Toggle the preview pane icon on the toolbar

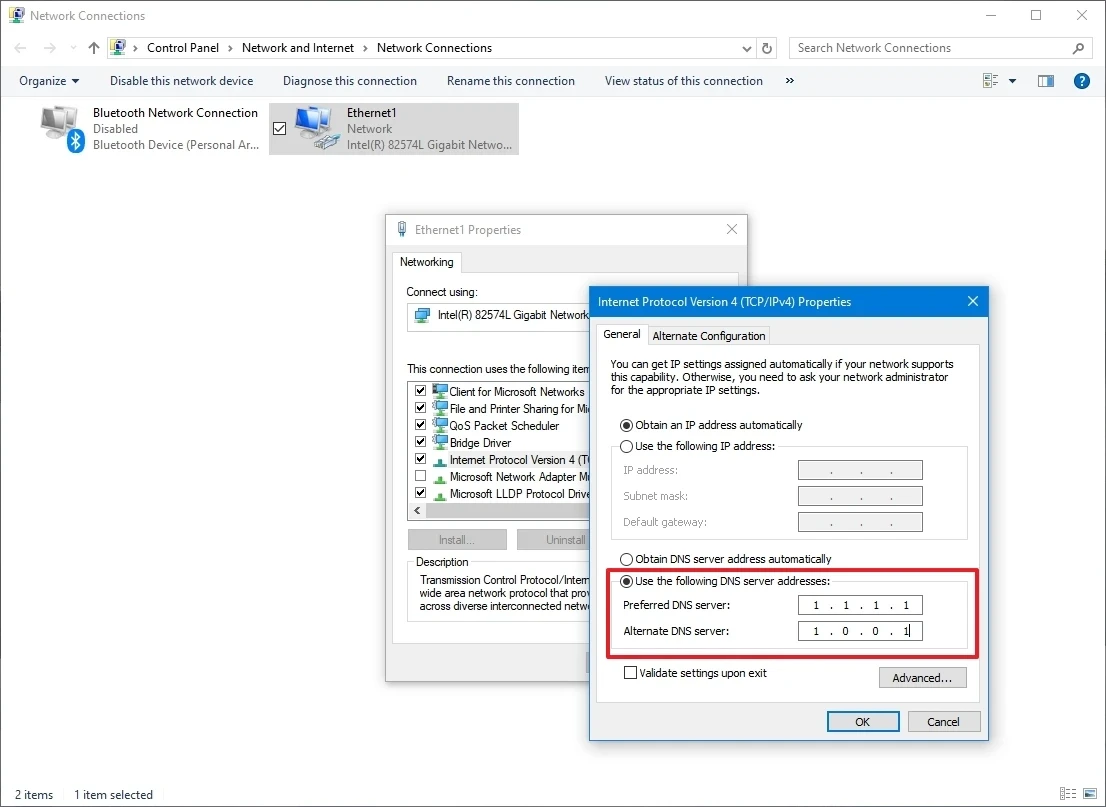click(1046, 81)
